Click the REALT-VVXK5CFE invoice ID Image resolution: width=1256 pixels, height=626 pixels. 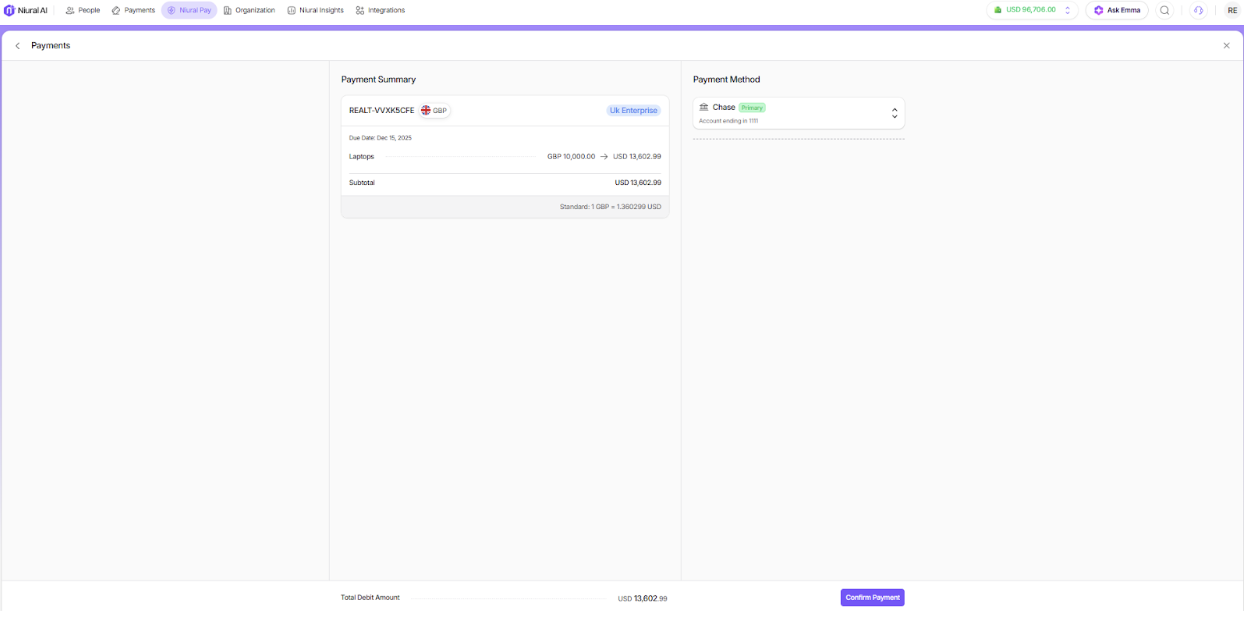381,110
